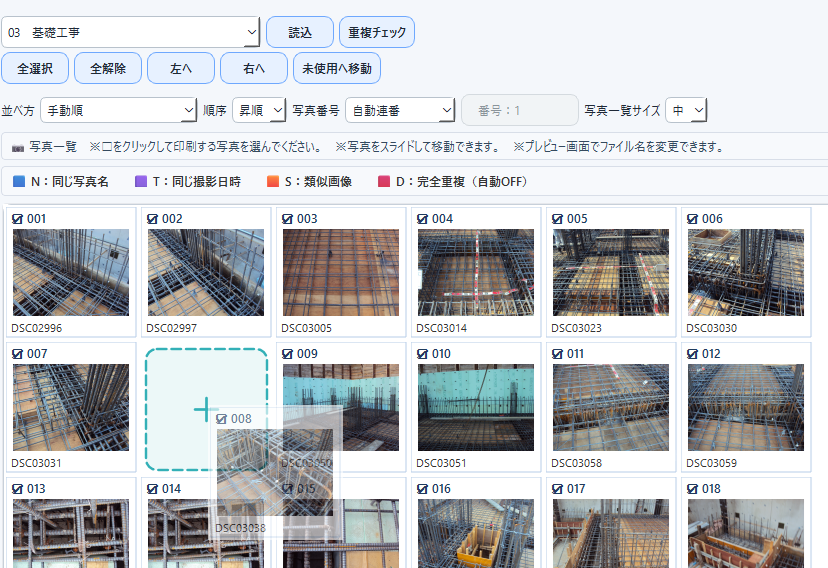Toggle checkbox for photo 016
The width and height of the screenshot is (828, 568).
pyautogui.click(x=422, y=489)
